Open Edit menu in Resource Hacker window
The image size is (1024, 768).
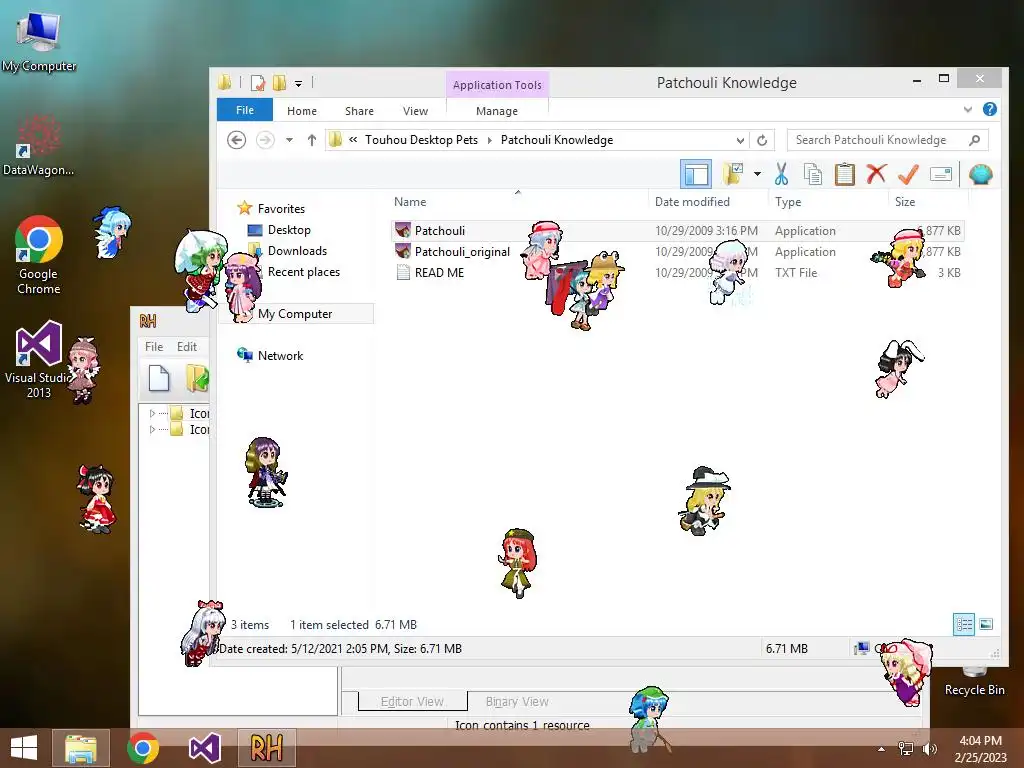pos(187,347)
